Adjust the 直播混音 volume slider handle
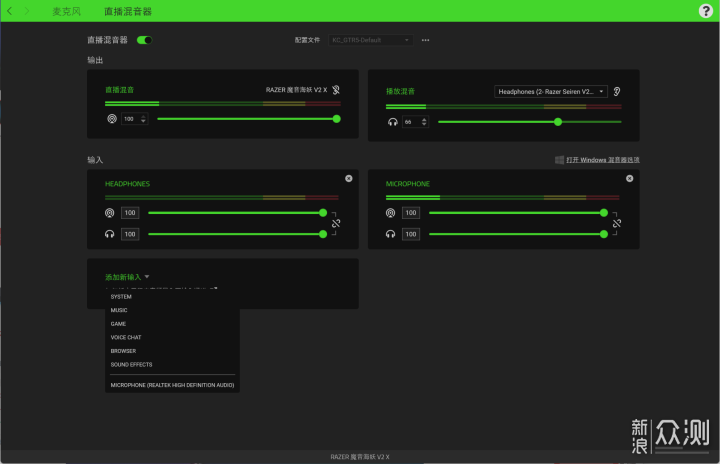720x464 pixels. (x=337, y=119)
